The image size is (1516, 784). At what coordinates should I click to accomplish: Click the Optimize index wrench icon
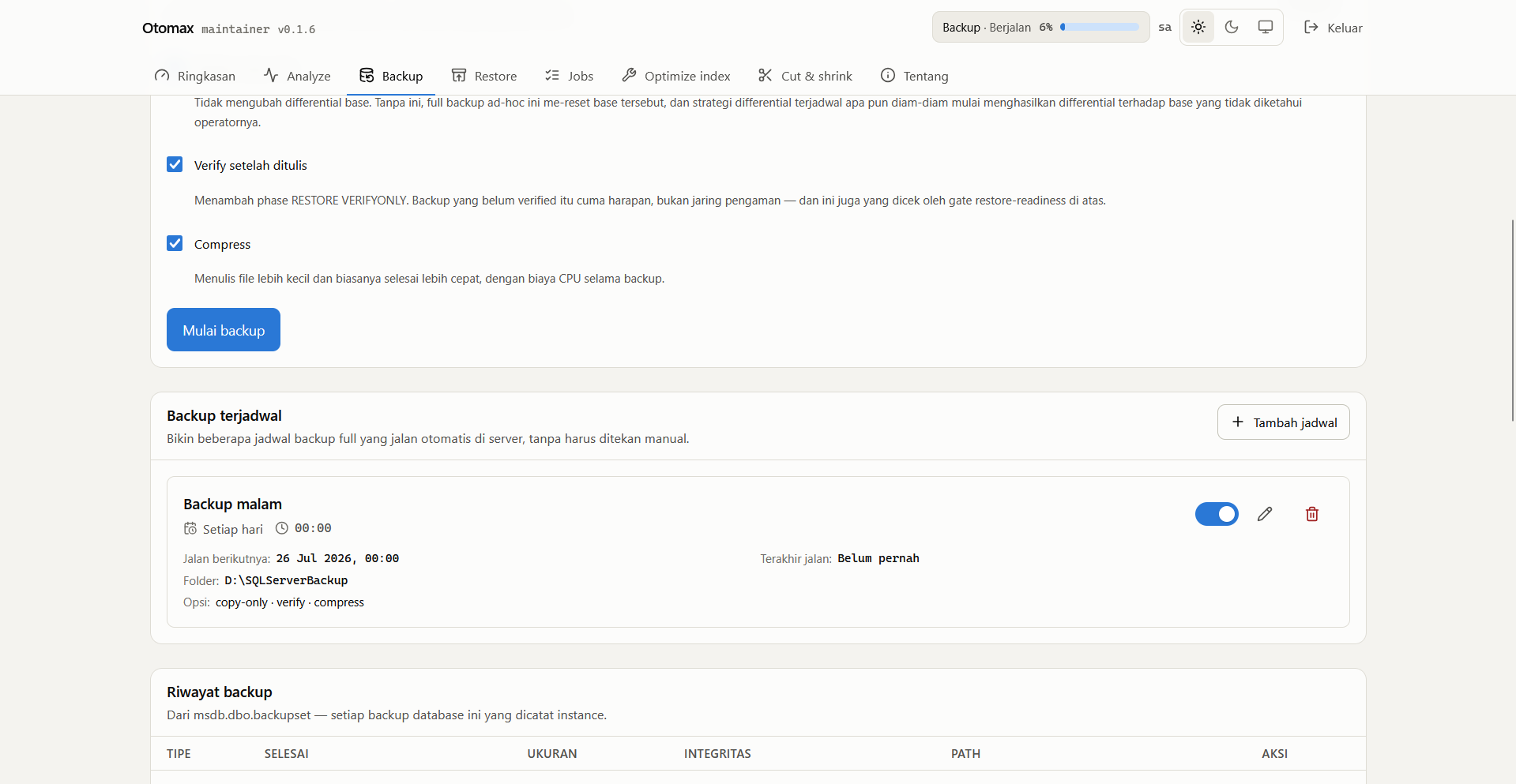tap(629, 76)
